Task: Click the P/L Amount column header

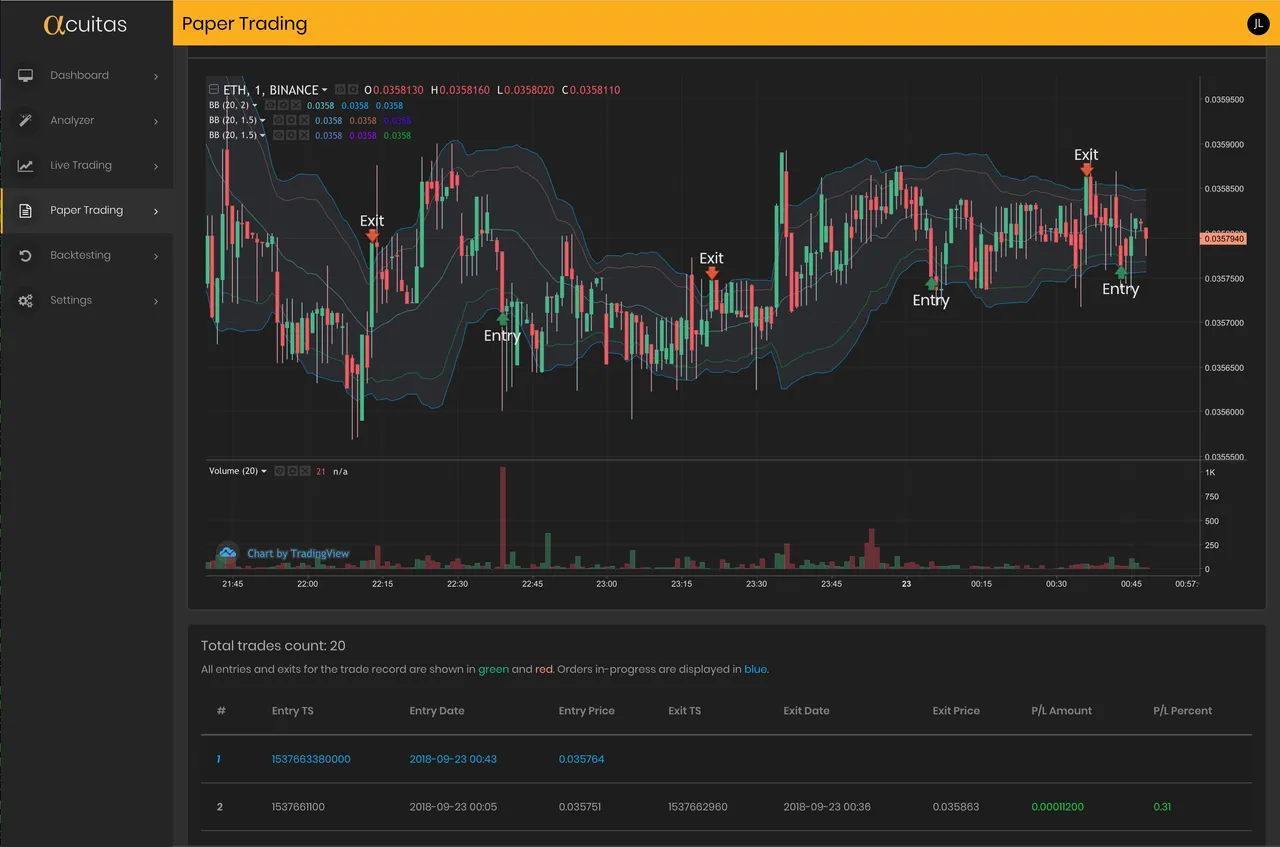Action: [x=1062, y=711]
